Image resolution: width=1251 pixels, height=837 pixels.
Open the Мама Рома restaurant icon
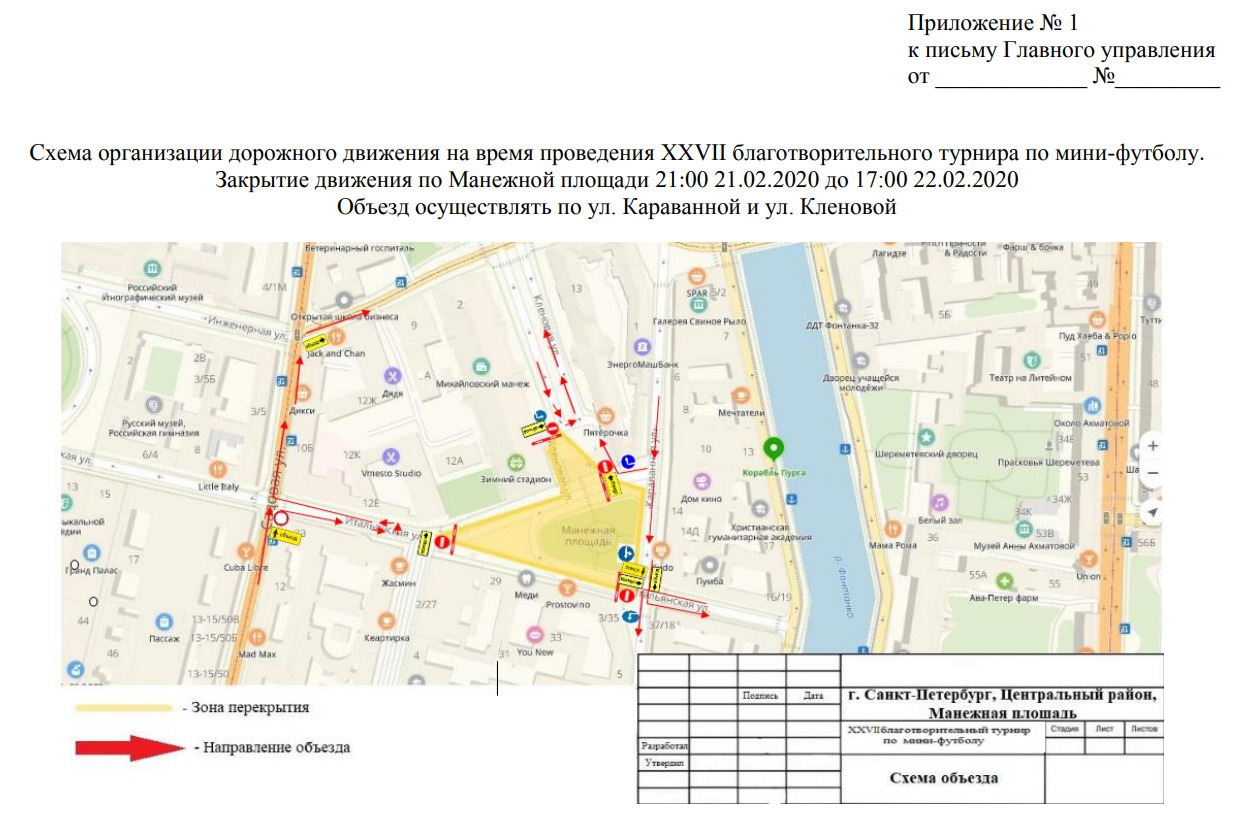(x=893, y=528)
